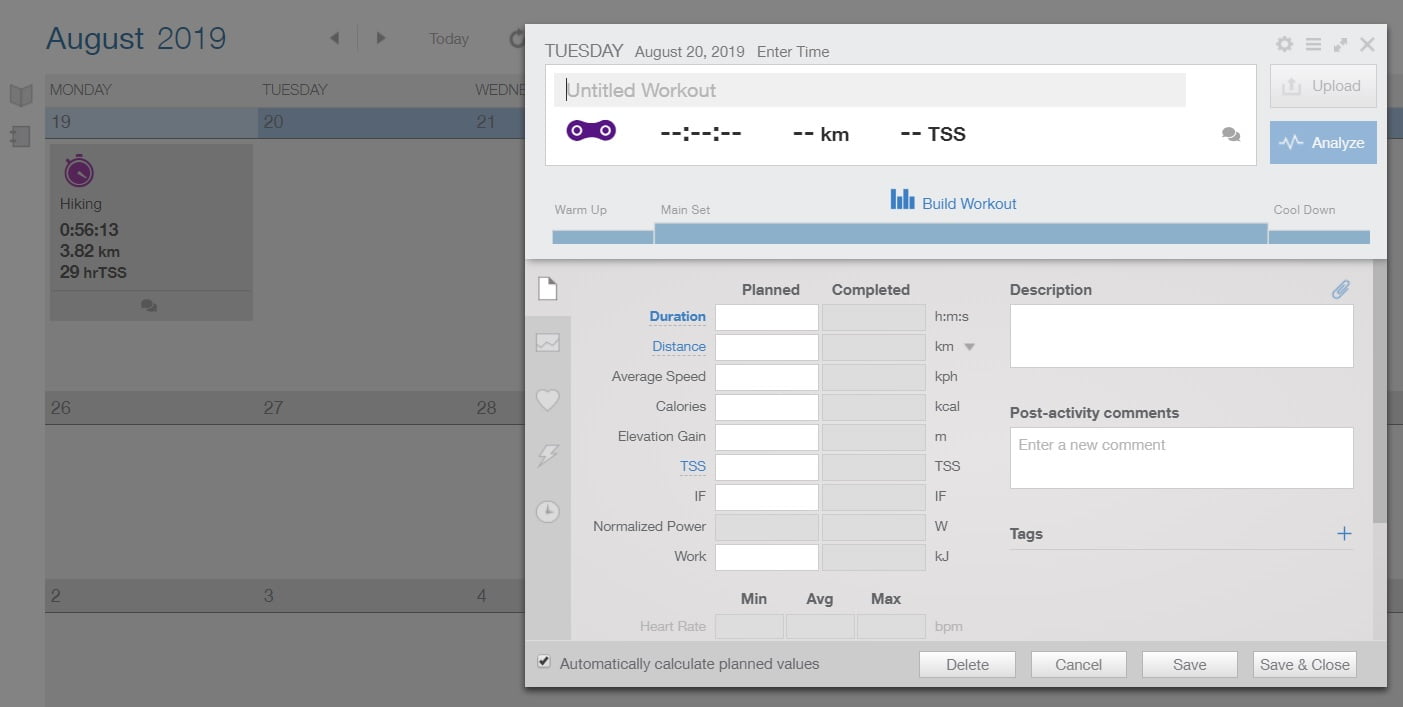Add a new tag with plus icon
The height and width of the screenshot is (707, 1403).
[1344, 534]
